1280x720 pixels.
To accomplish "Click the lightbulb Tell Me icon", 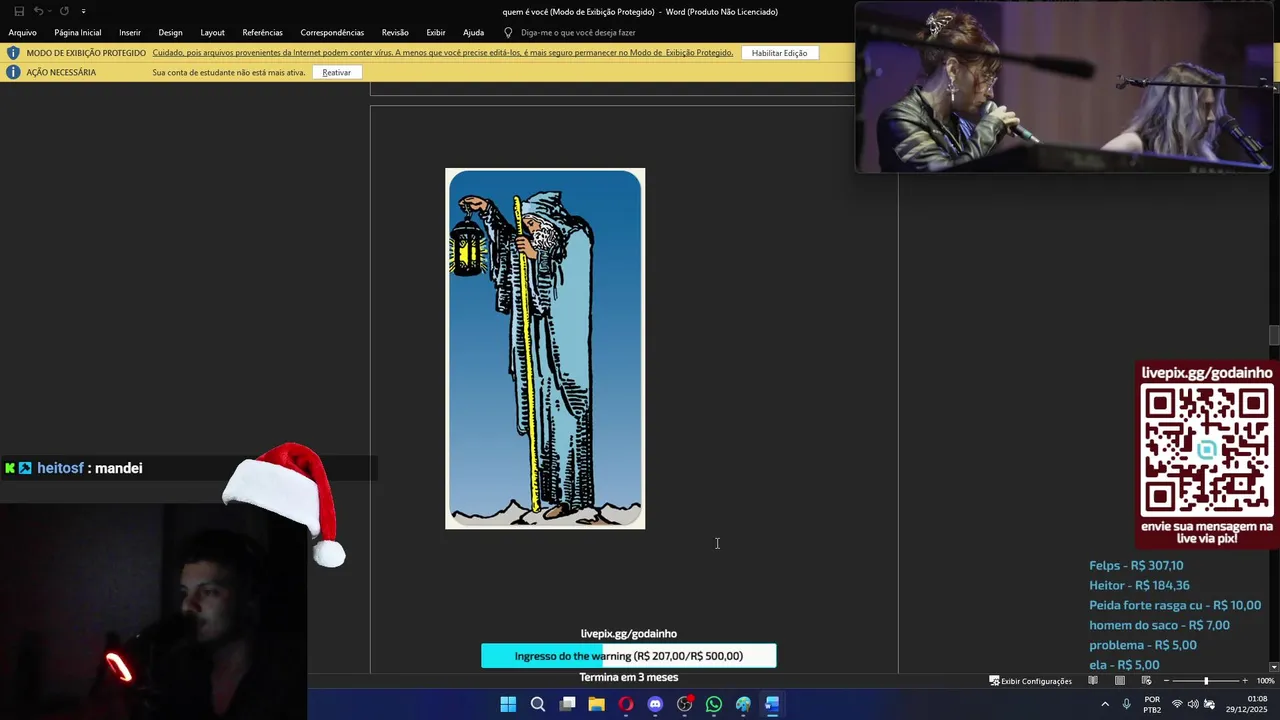I will [x=508, y=32].
